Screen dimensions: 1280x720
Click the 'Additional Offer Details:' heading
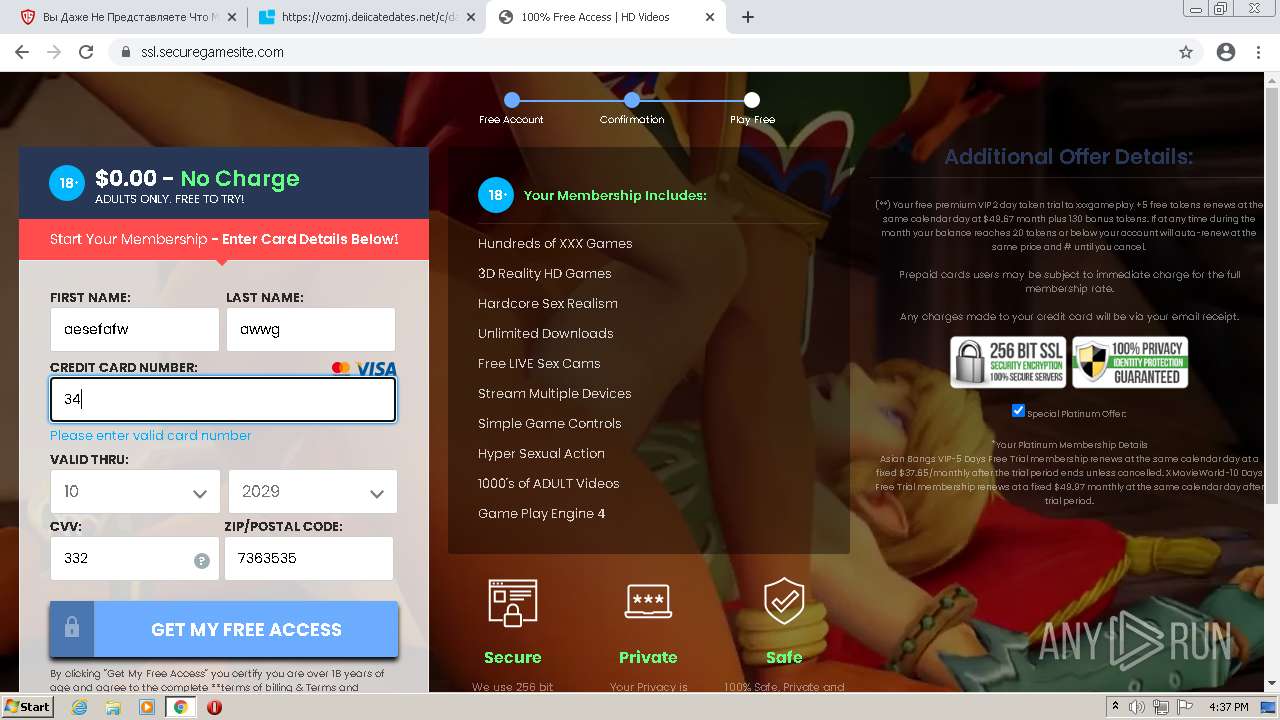(x=1068, y=157)
